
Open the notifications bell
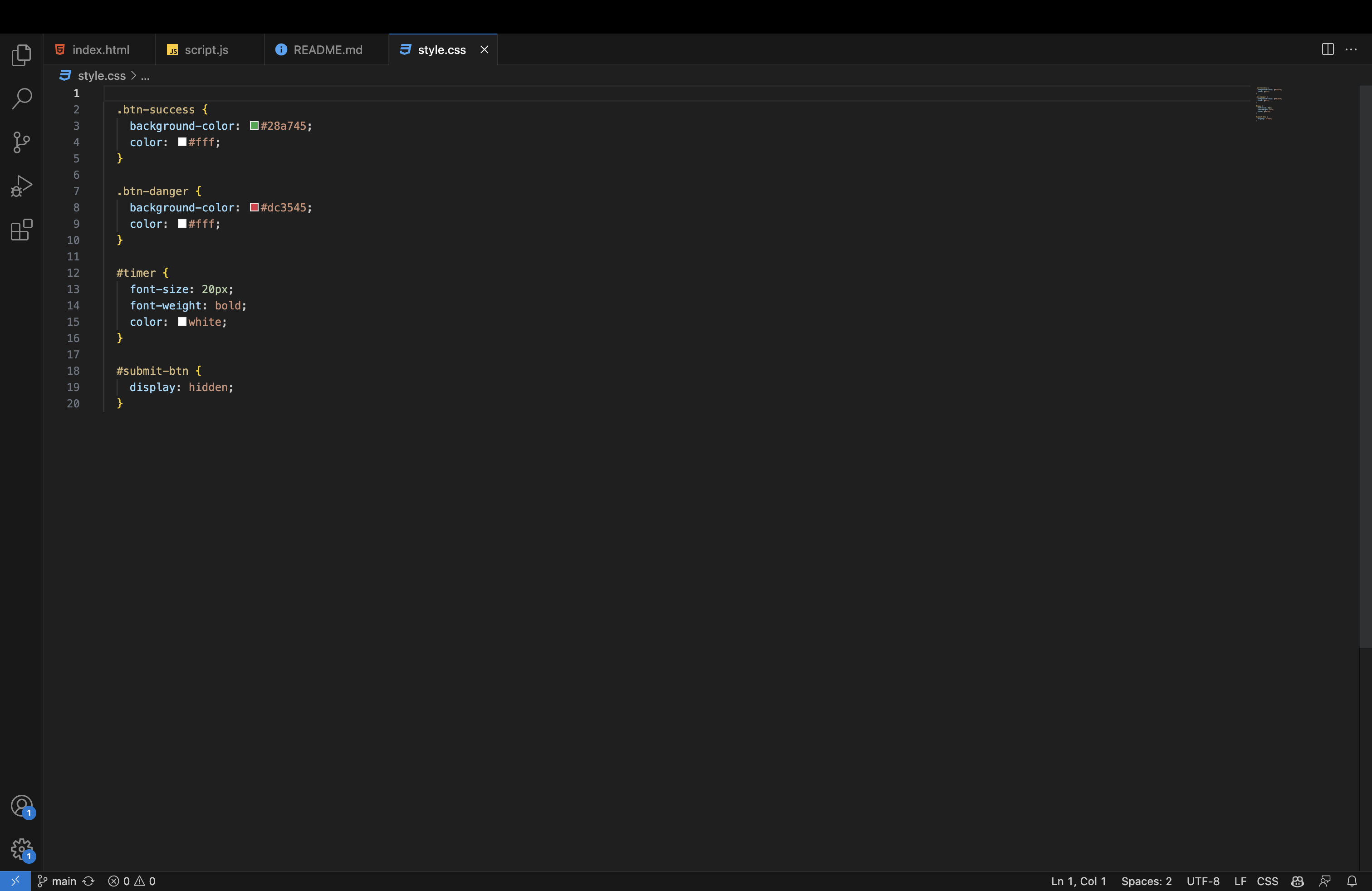click(x=1353, y=881)
